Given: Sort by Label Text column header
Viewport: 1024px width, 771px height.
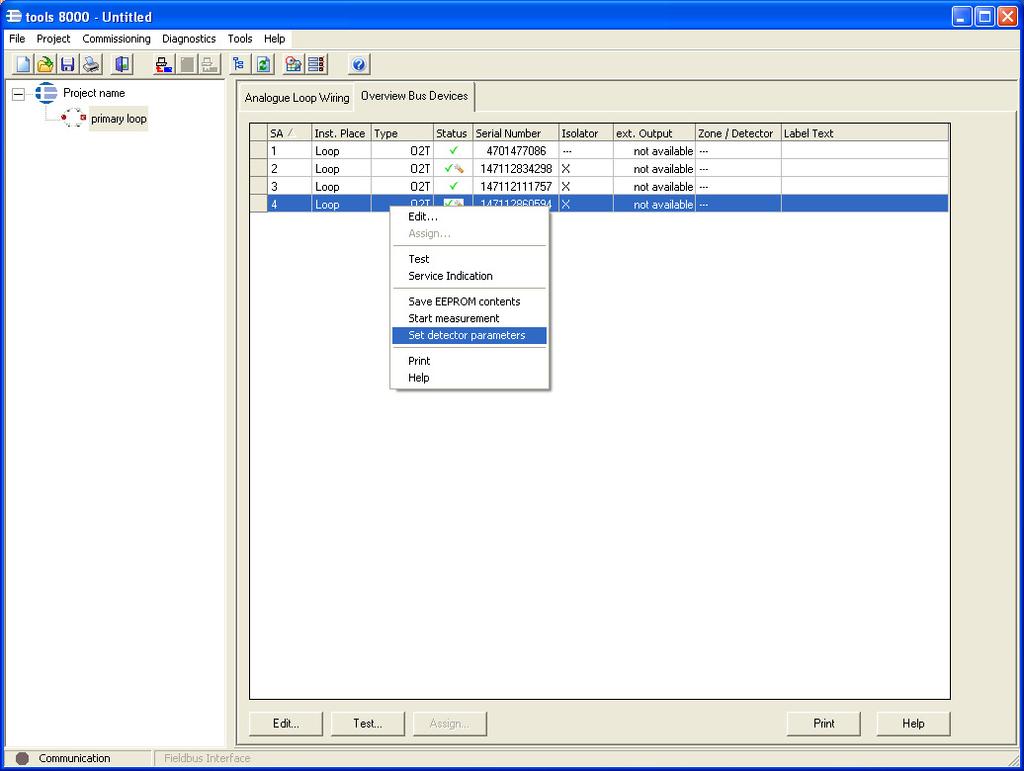Looking at the screenshot, I should pyautogui.click(x=865, y=133).
